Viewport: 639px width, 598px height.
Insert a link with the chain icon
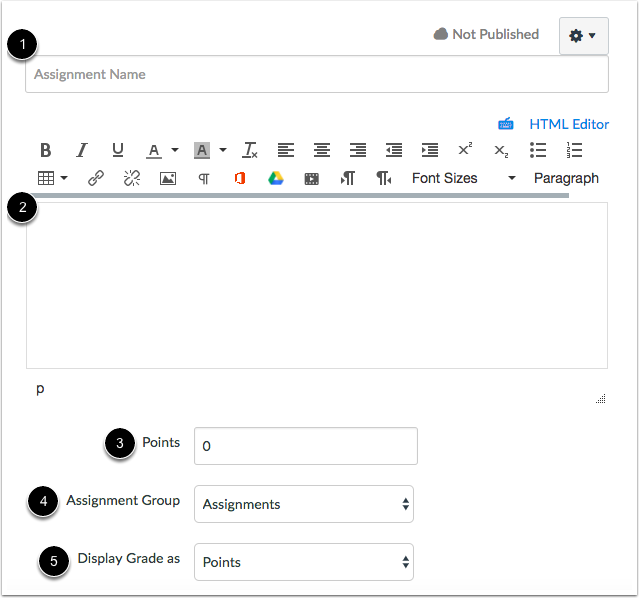[x=96, y=178]
